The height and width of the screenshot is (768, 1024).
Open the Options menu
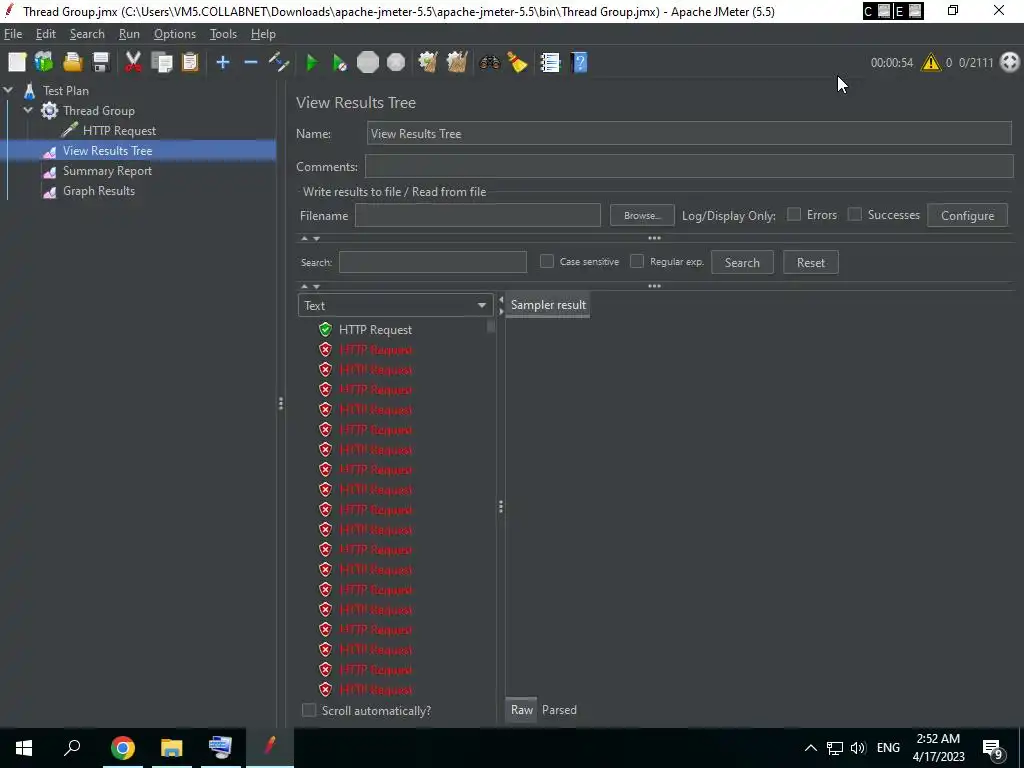pyautogui.click(x=174, y=34)
